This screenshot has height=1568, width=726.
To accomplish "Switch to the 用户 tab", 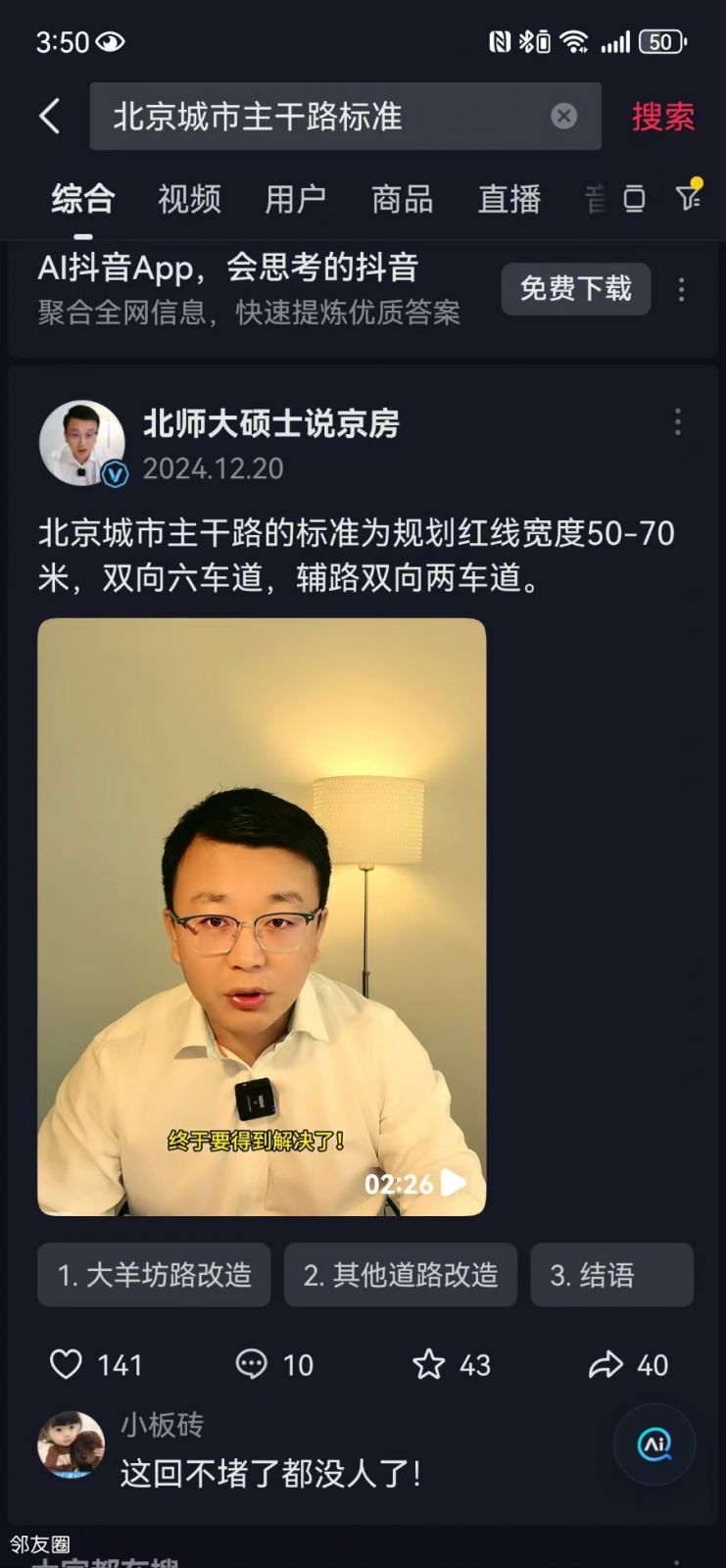I will point(296,199).
